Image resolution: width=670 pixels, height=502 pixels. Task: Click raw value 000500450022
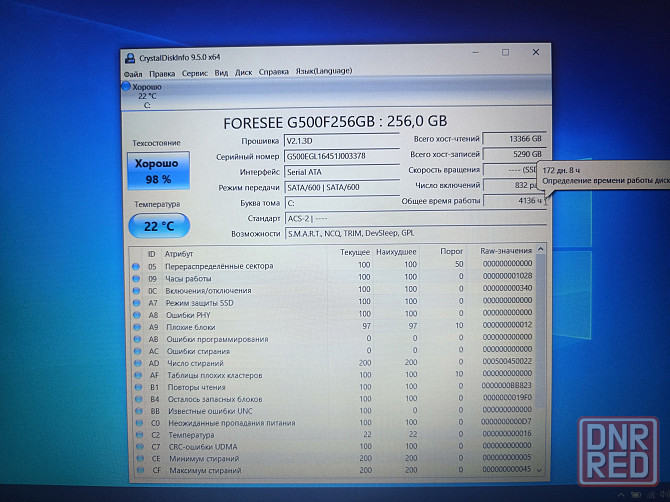coord(507,361)
